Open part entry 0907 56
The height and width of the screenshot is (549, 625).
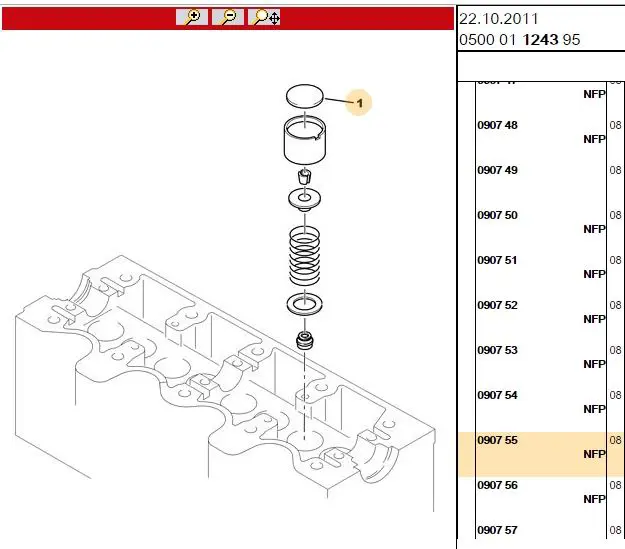497,486
